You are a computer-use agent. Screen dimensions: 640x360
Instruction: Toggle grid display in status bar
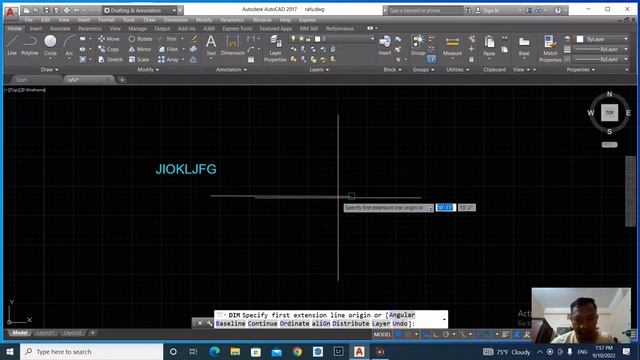coord(398,334)
